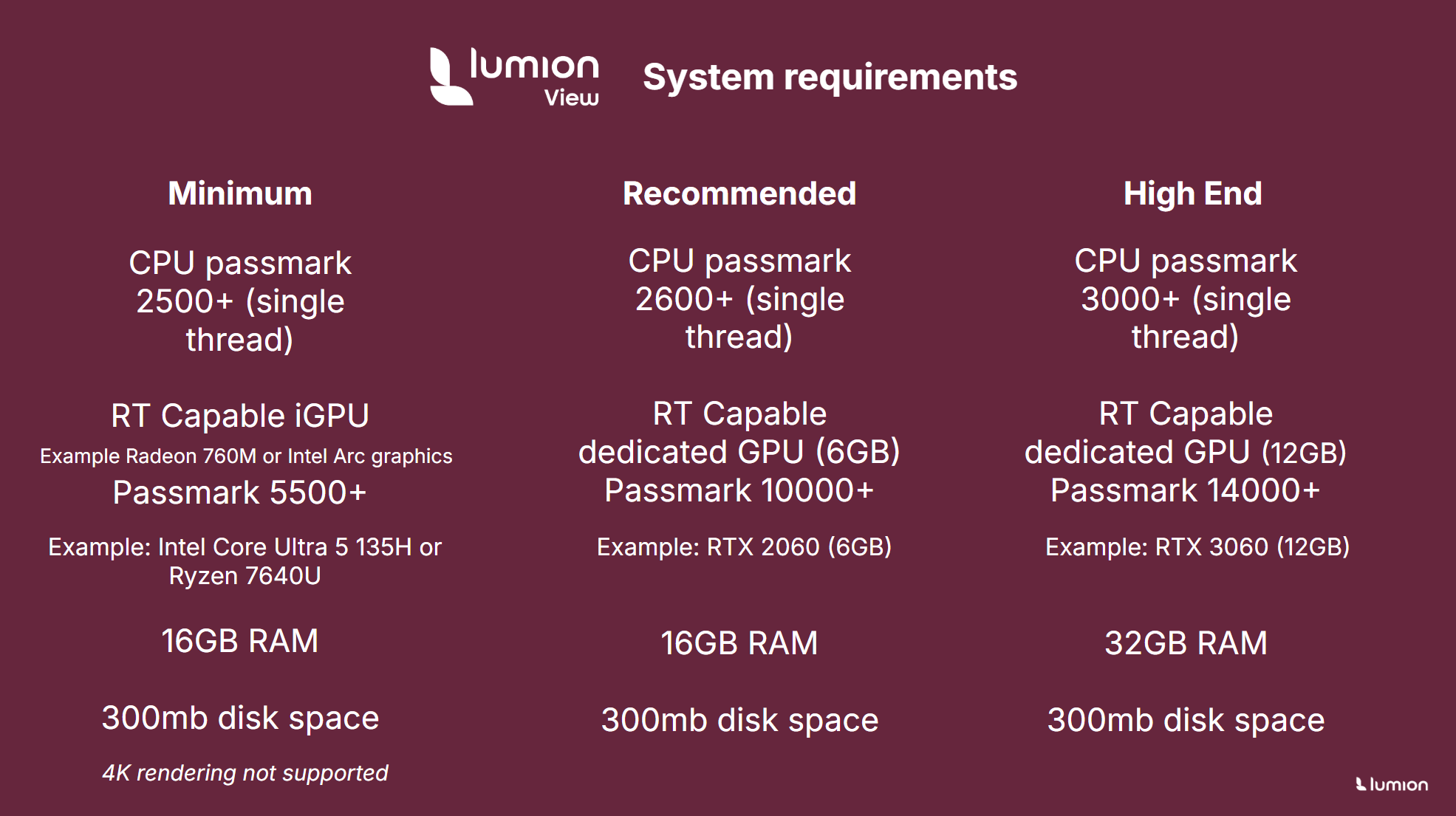
Task: Select the CPU passmark 2600+ text
Action: [x=739, y=299]
